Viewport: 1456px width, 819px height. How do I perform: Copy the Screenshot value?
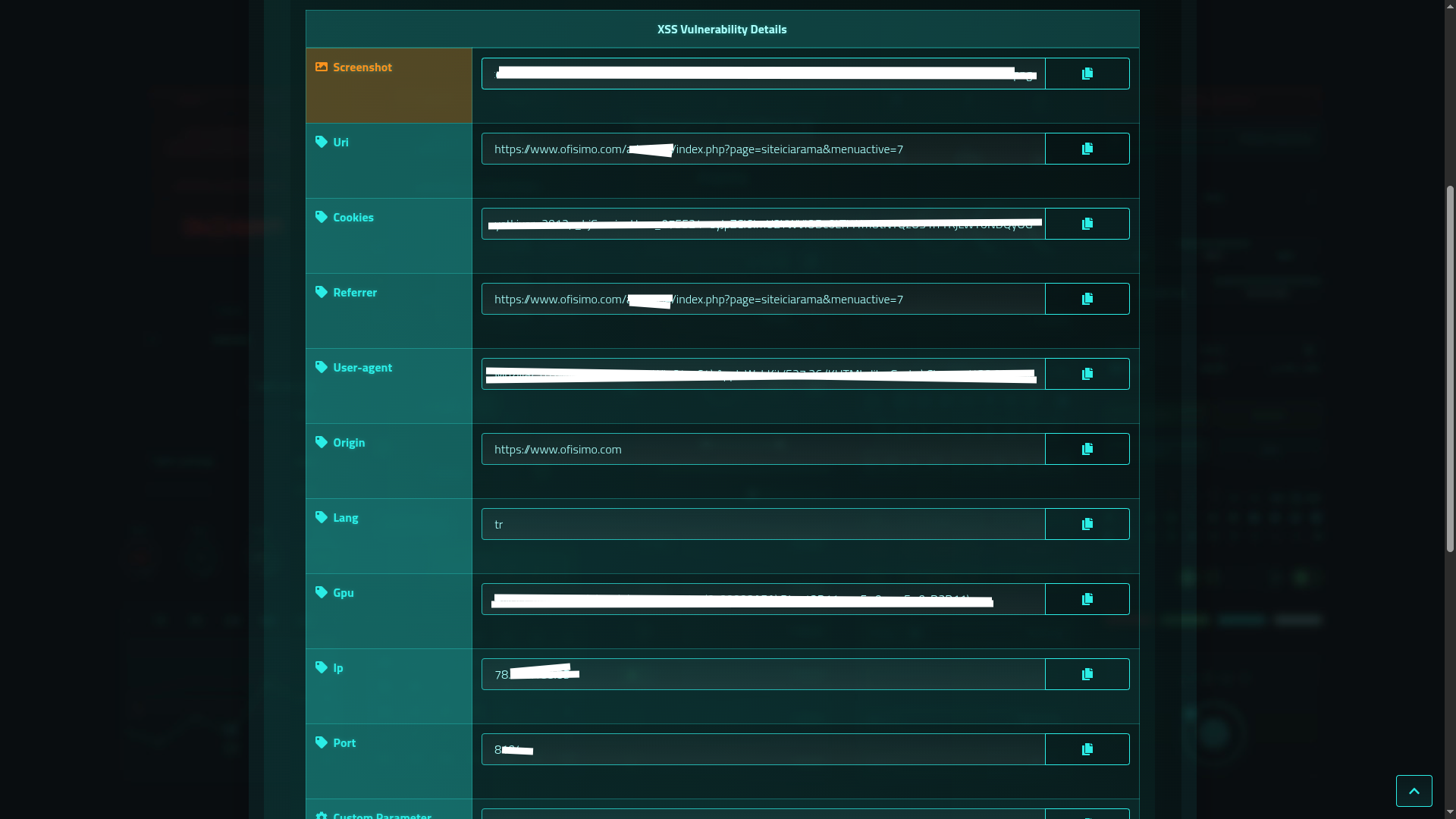click(1087, 74)
